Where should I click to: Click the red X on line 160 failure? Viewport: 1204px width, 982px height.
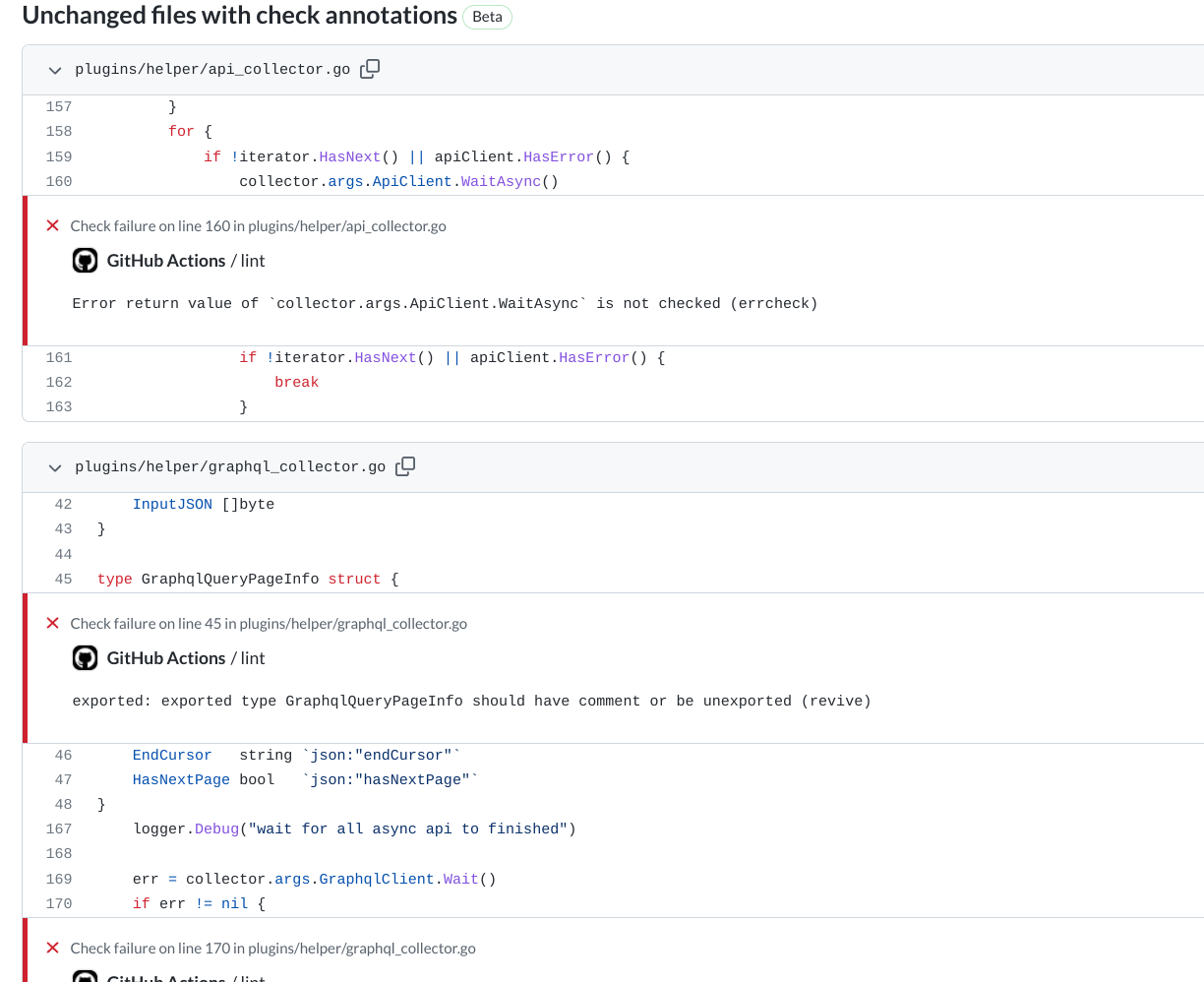tap(53, 225)
